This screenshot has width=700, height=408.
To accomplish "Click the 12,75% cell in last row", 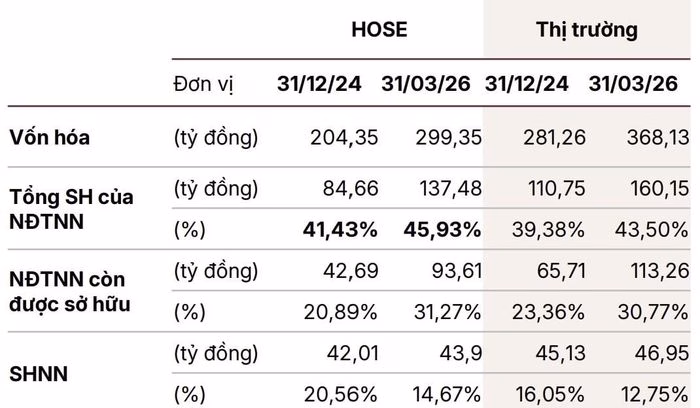I will pos(654,394).
